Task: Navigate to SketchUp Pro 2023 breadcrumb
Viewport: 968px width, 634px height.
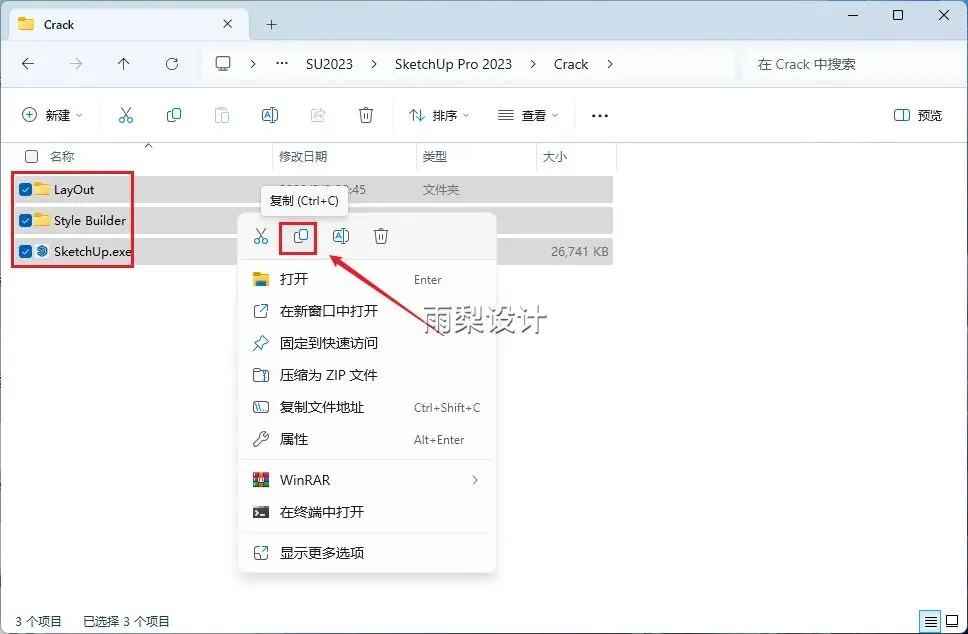Action: [x=453, y=64]
